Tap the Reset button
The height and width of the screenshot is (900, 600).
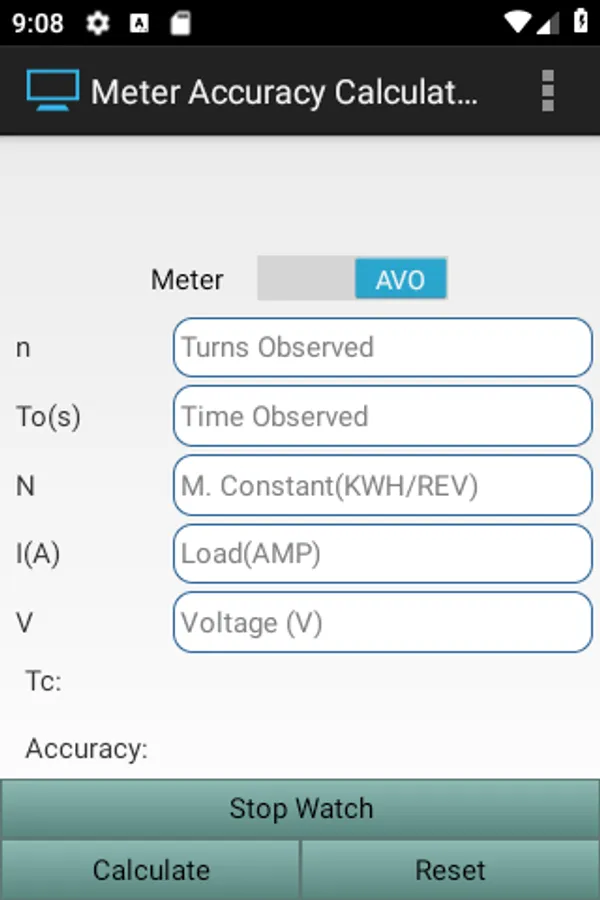(450, 870)
